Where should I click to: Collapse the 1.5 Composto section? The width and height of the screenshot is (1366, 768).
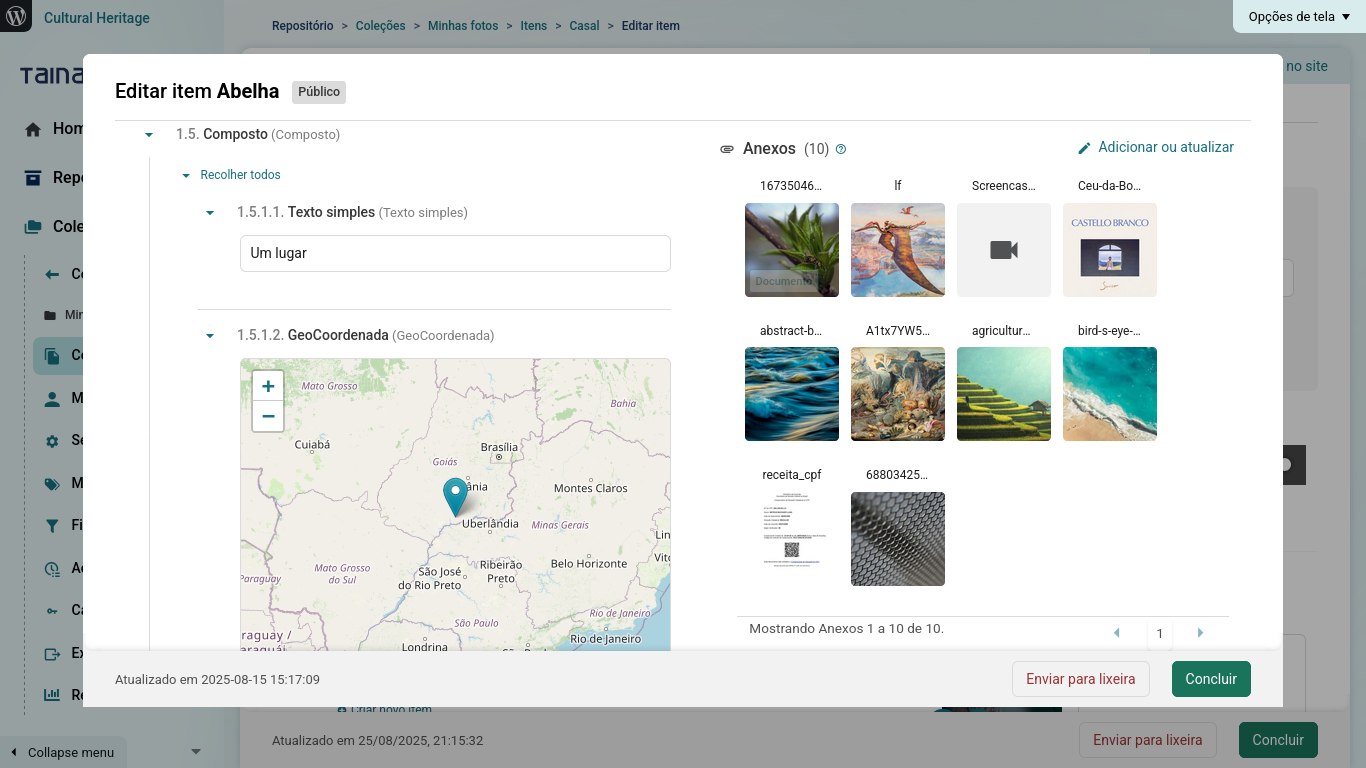pyautogui.click(x=148, y=133)
